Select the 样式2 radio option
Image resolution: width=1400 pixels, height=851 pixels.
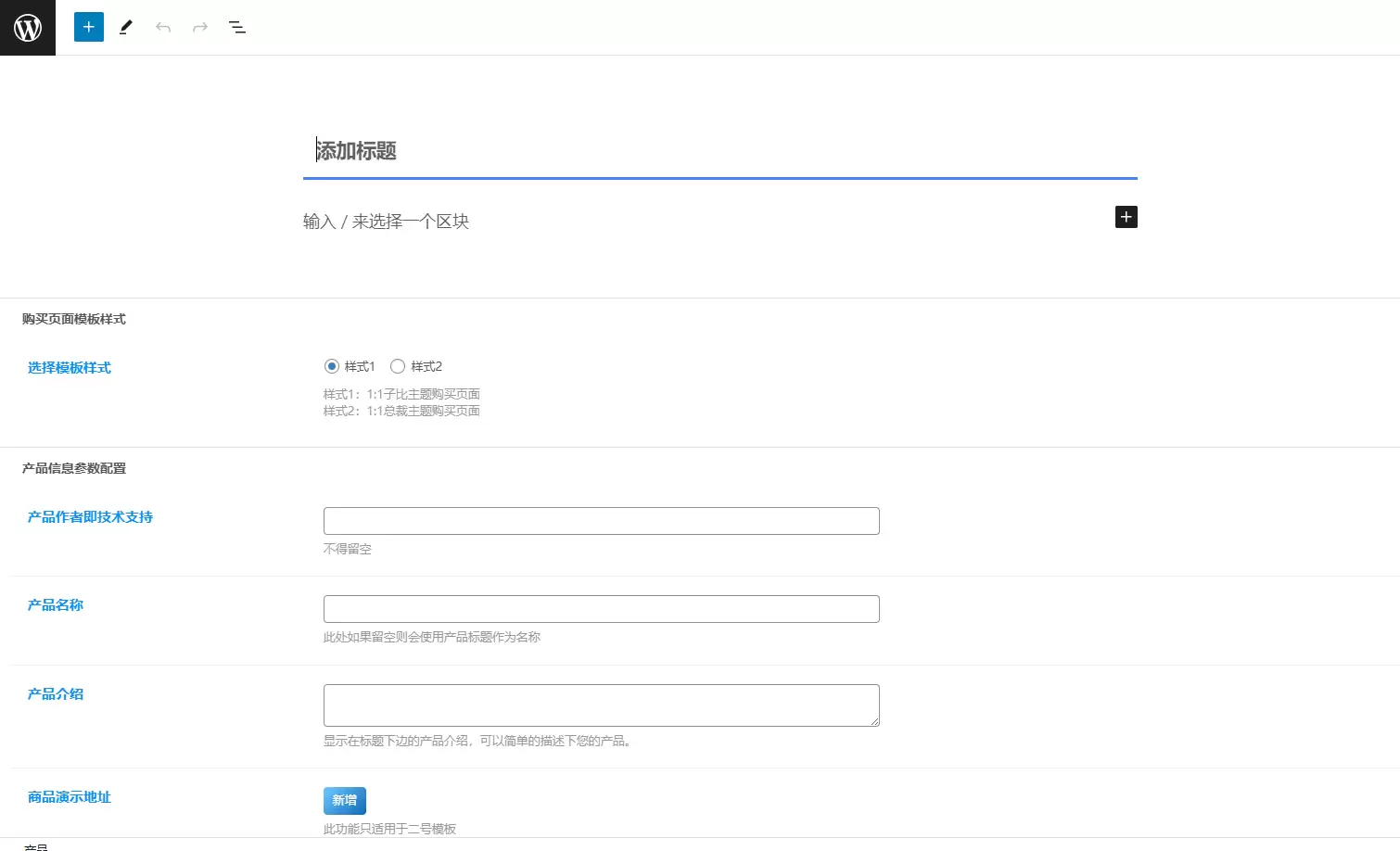398,366
